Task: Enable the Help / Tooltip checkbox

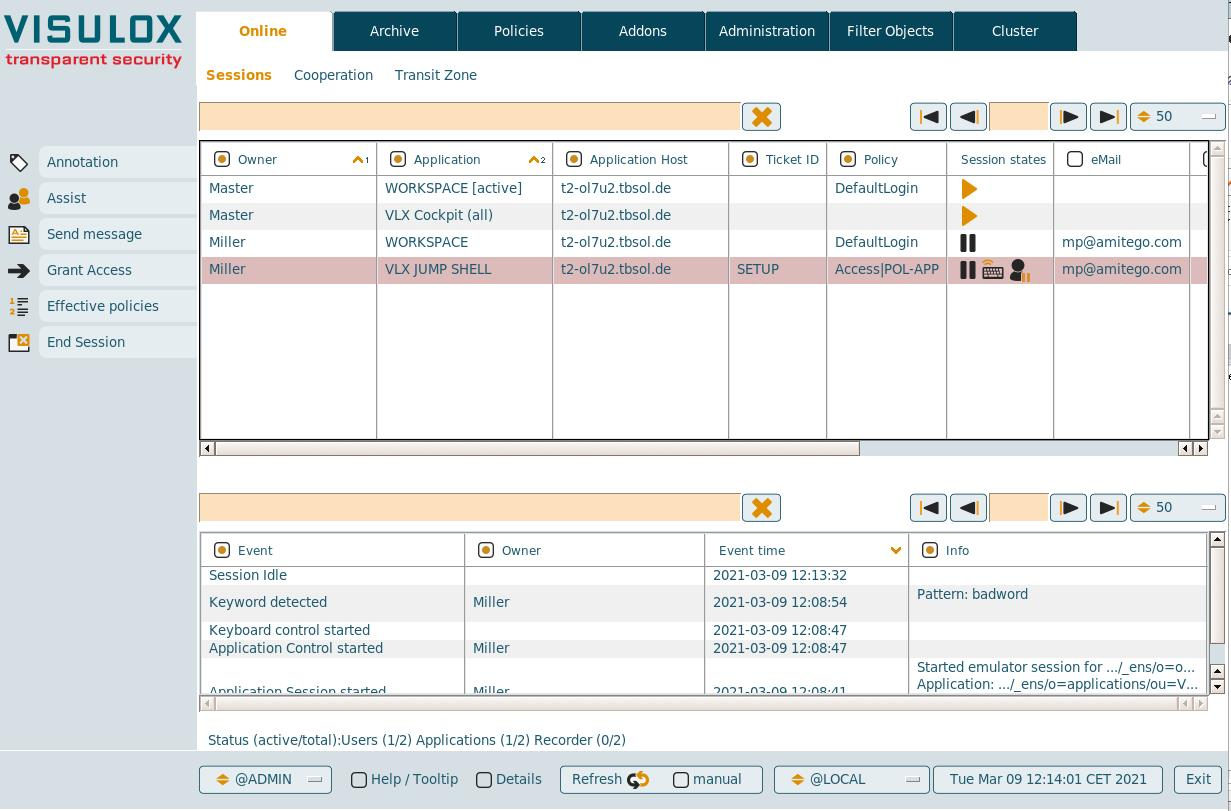Action: 359,780
